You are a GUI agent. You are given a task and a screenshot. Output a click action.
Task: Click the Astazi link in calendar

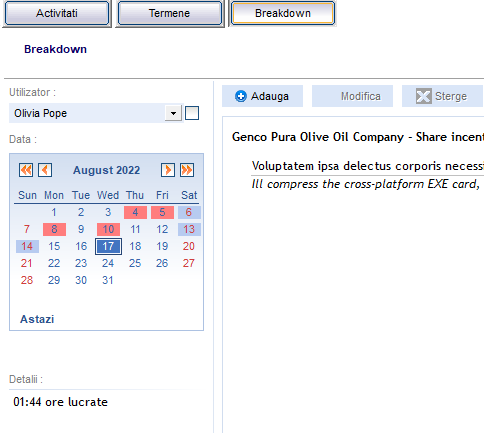click(x=37, y=319)
